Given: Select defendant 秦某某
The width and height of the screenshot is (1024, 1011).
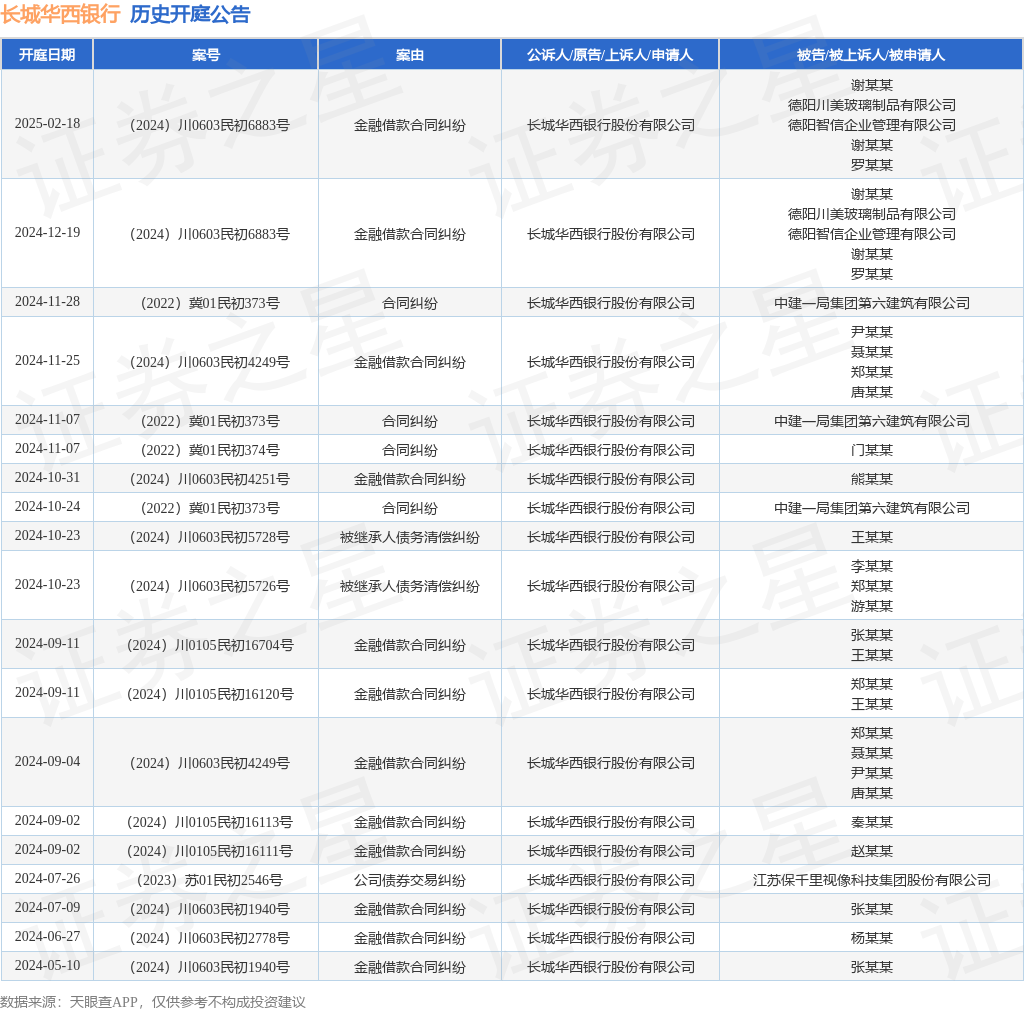Looking at the screenshot, I should 871,822.
